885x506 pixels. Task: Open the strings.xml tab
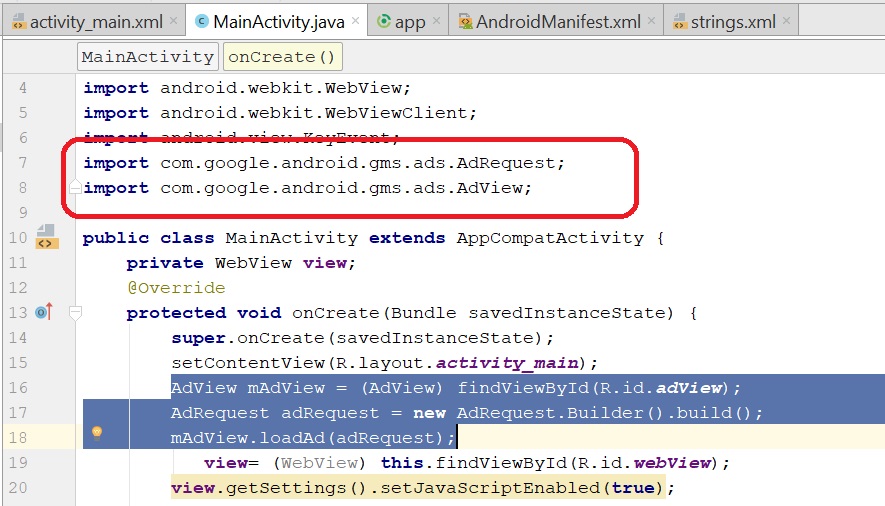pyautogui.click(x=733, y=21)
